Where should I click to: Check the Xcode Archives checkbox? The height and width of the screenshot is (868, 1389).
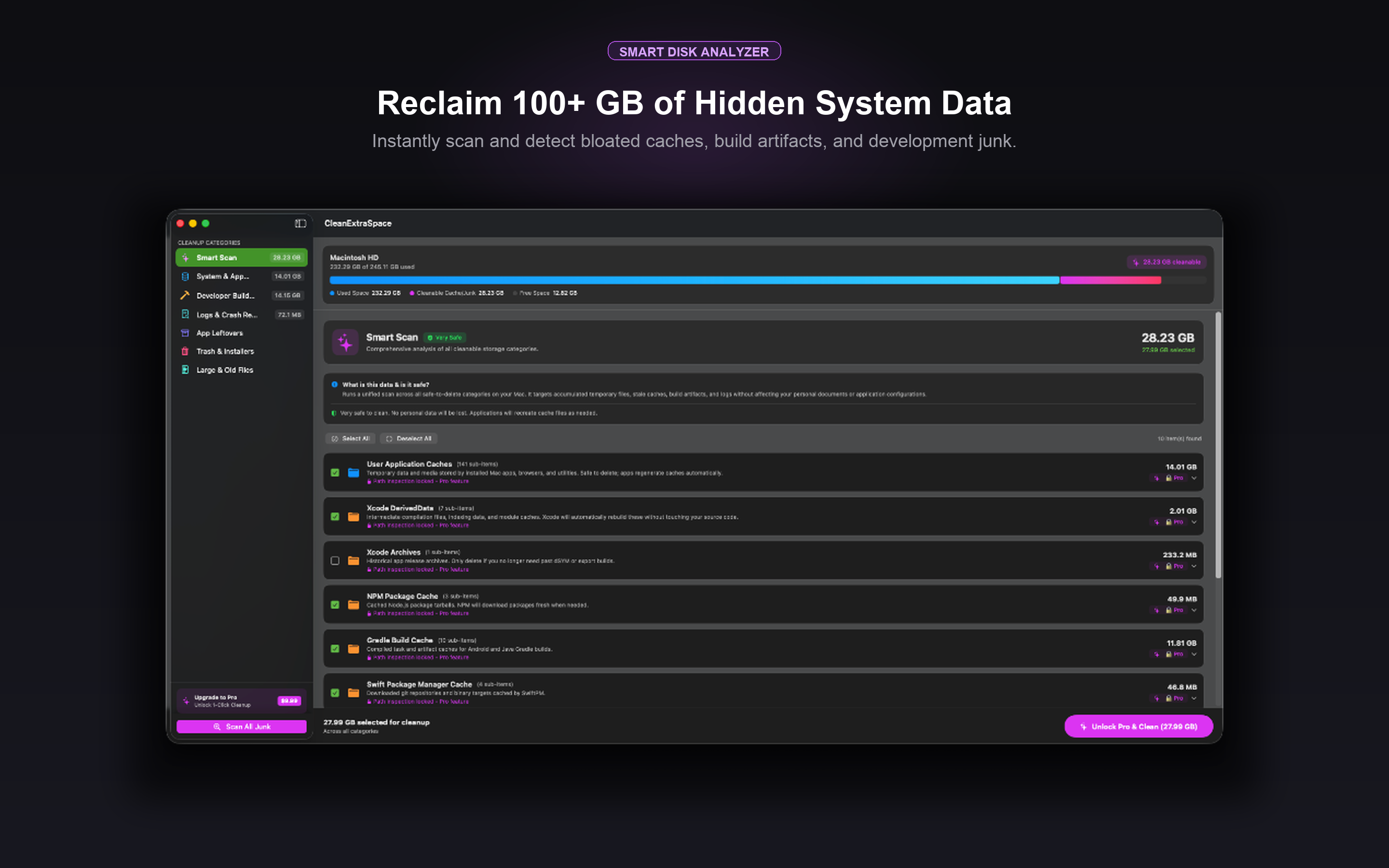coord(335,561)
